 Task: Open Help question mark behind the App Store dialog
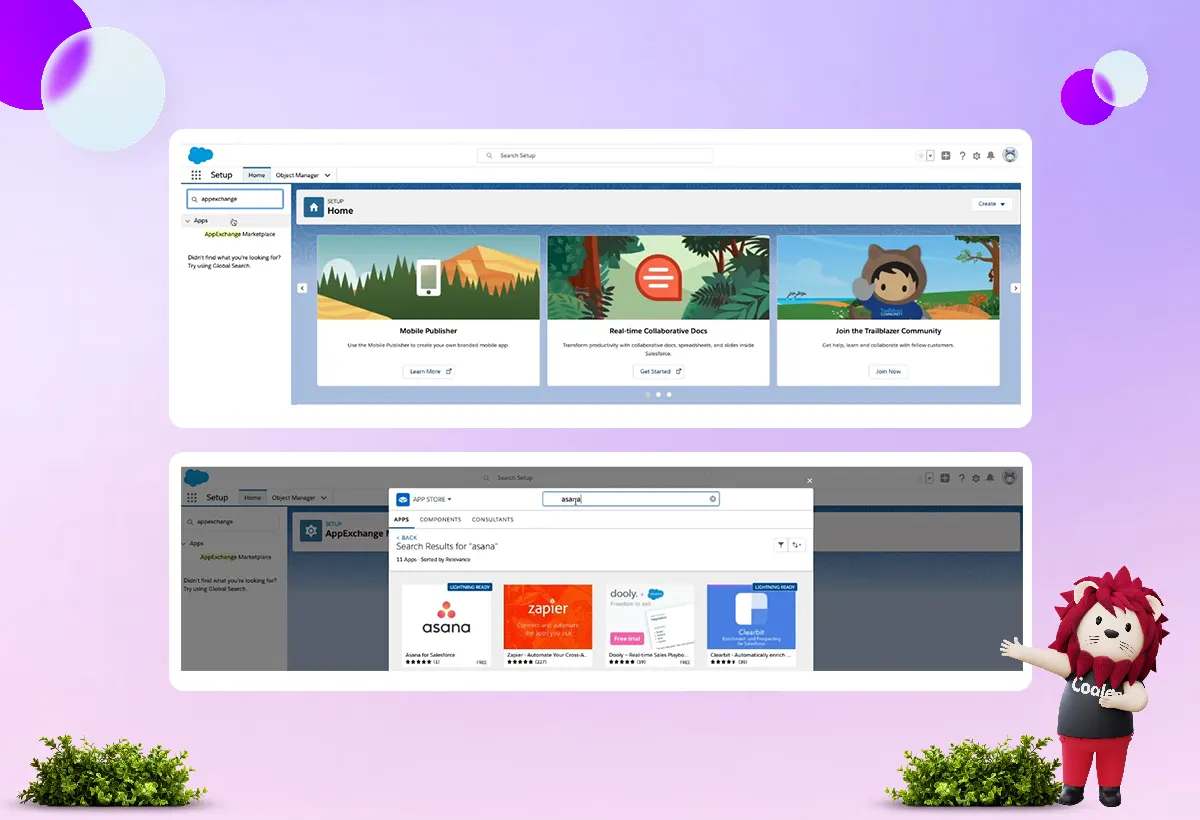pyautogui.click(x=962, y=478)
